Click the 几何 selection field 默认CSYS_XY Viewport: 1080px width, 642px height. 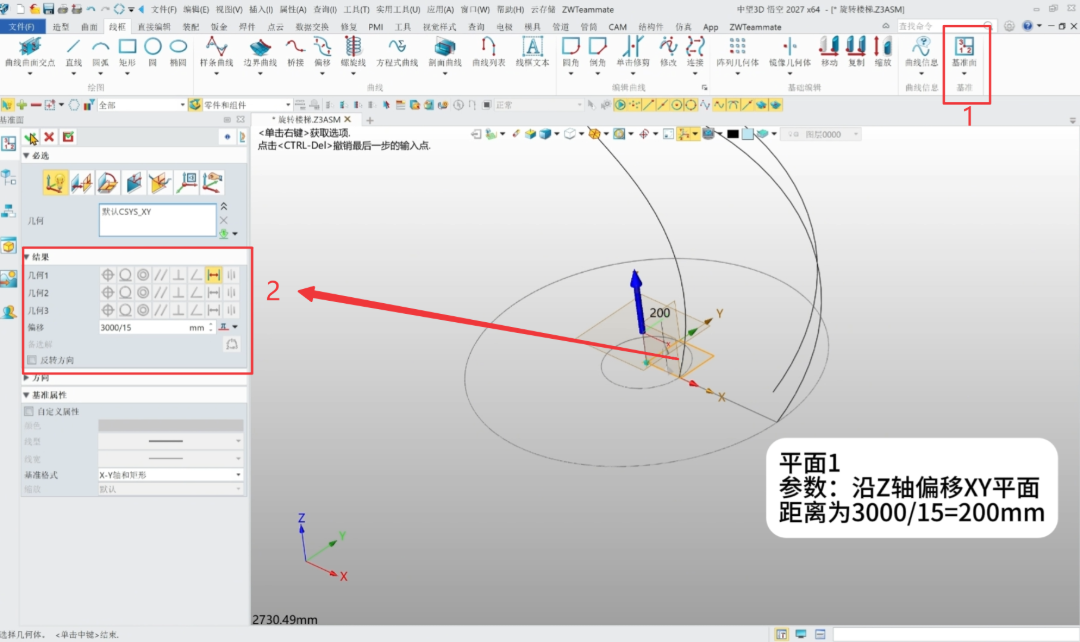(x=157, y=220)
